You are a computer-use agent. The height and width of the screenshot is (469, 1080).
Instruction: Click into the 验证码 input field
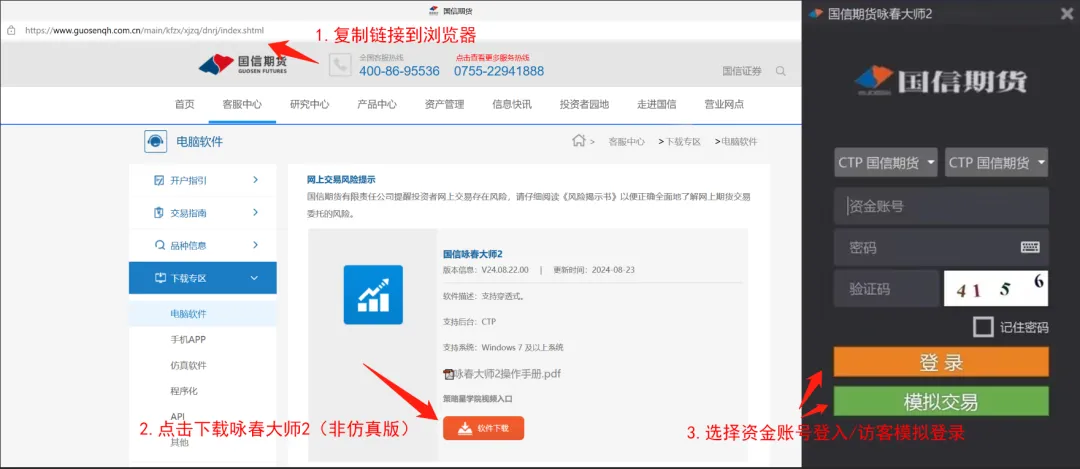886,289
